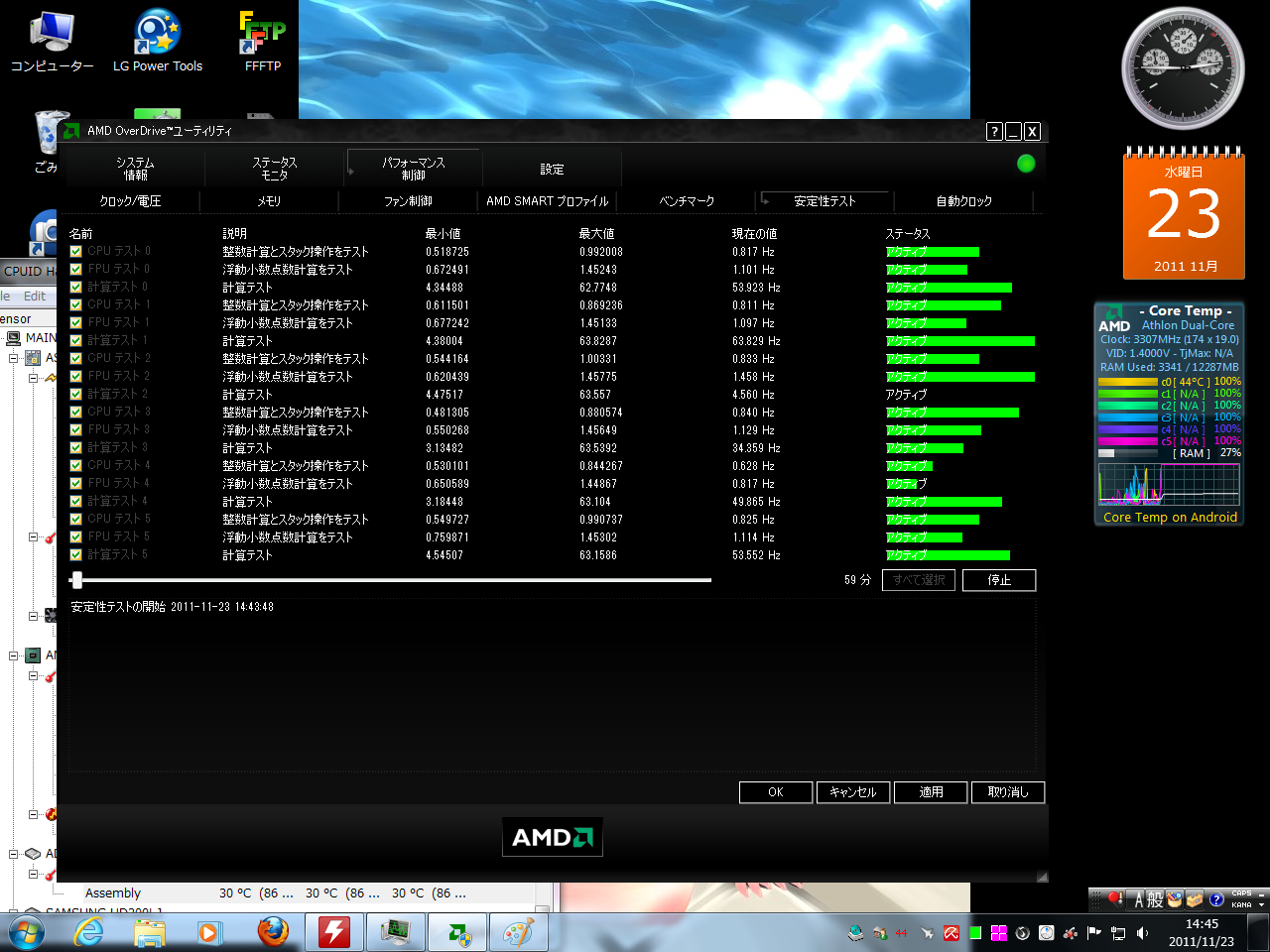Click the AMD OverDrive title bar icon
The width and height of the screenshot is (1270, 952).
point(71,131)
